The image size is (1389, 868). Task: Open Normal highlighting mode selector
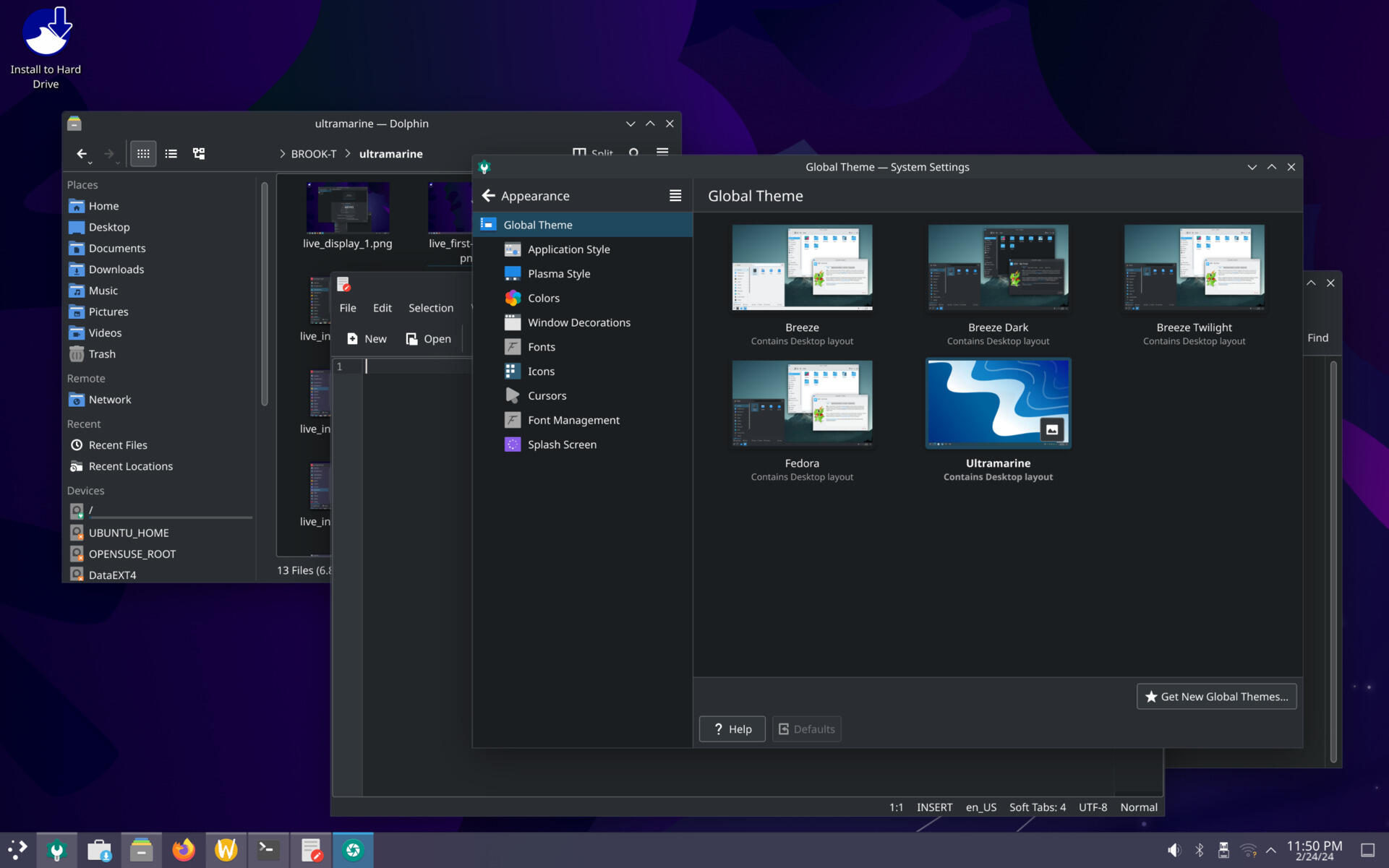coord(1139,807)
